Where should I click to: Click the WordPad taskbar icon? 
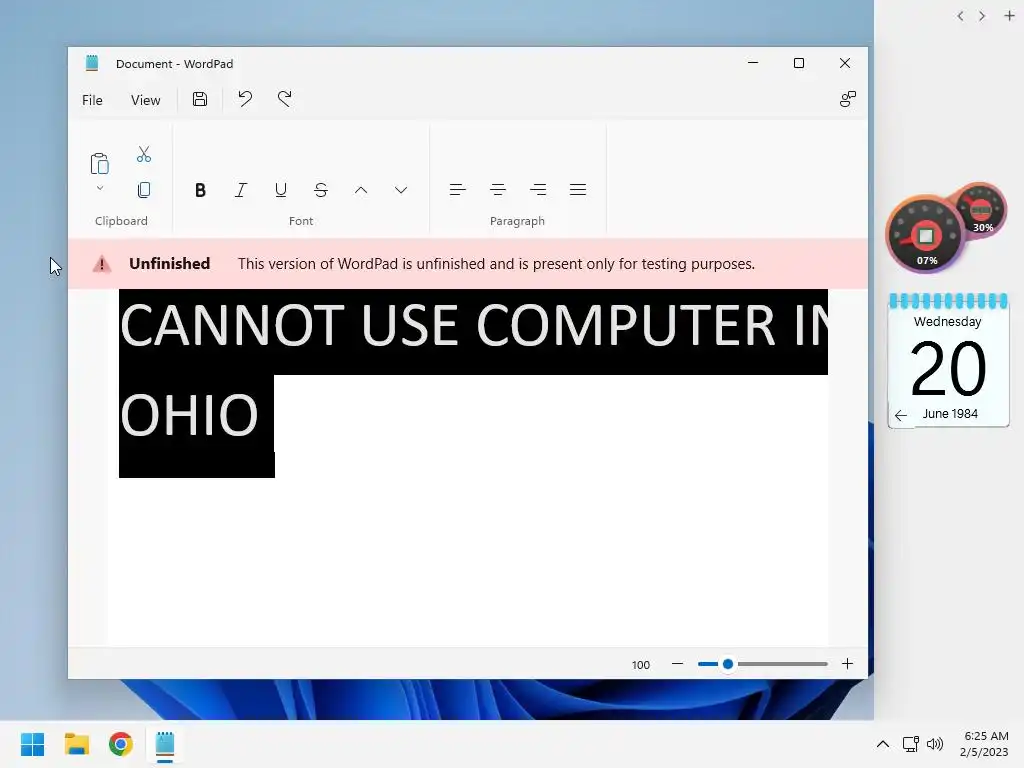point(165,744)
